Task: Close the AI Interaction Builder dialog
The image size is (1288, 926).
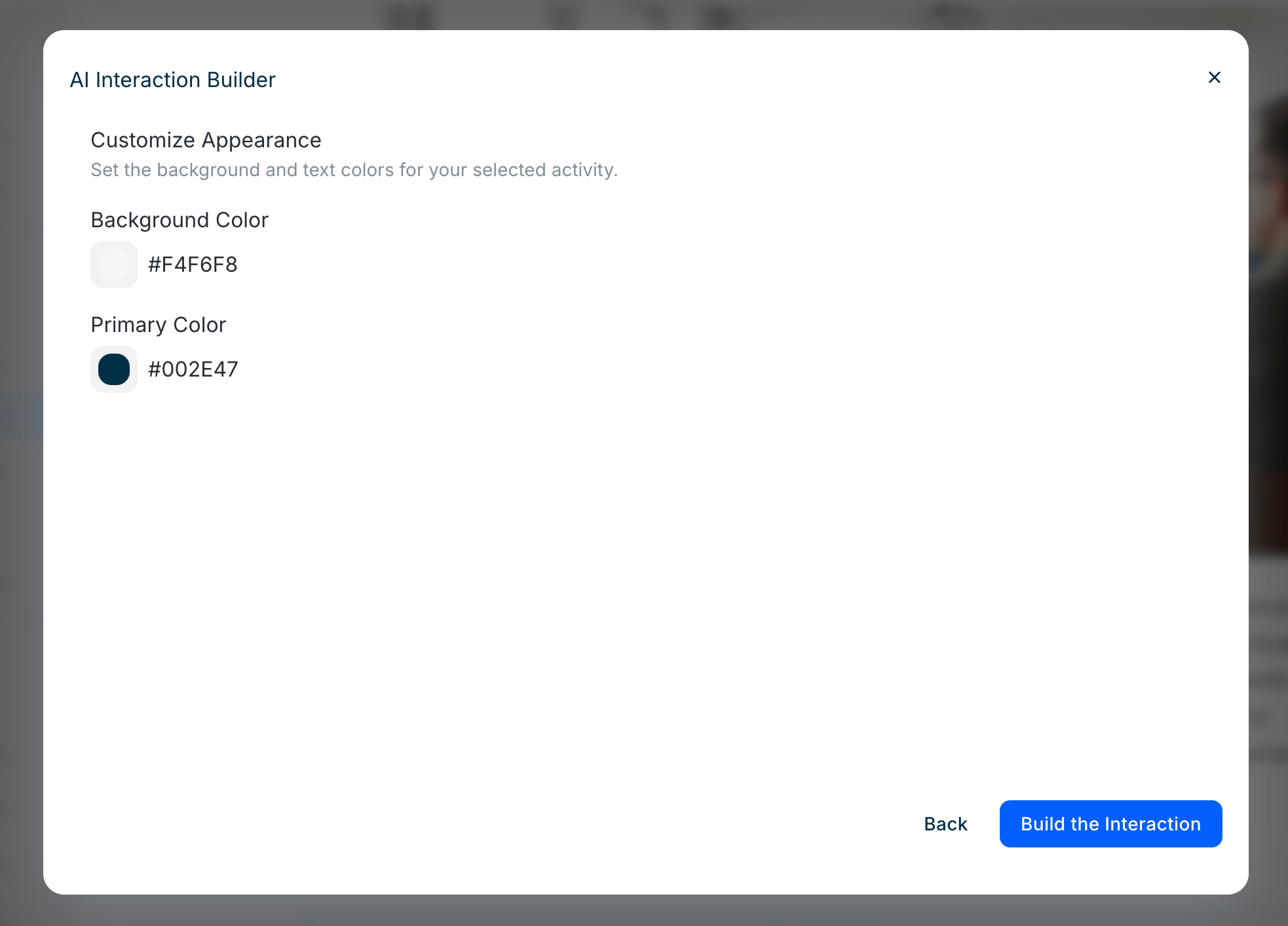Action: point(1214,78)
